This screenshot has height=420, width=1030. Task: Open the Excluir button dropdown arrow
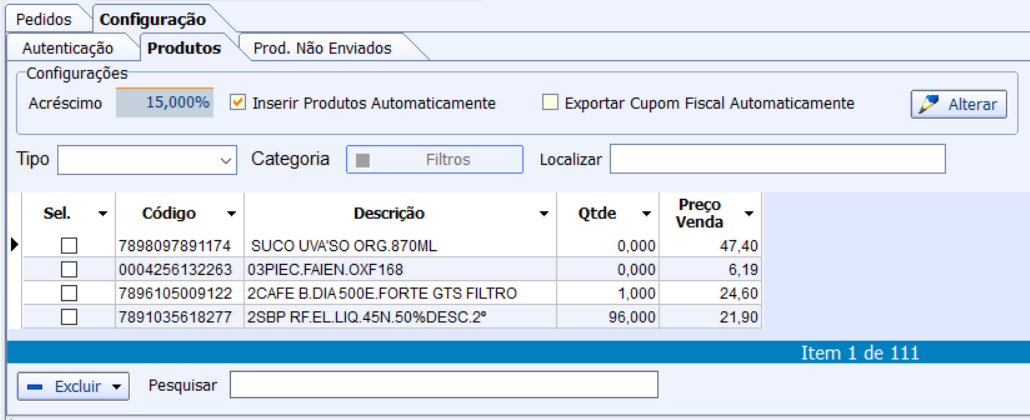pyautogui.click(x=118, y=386)
